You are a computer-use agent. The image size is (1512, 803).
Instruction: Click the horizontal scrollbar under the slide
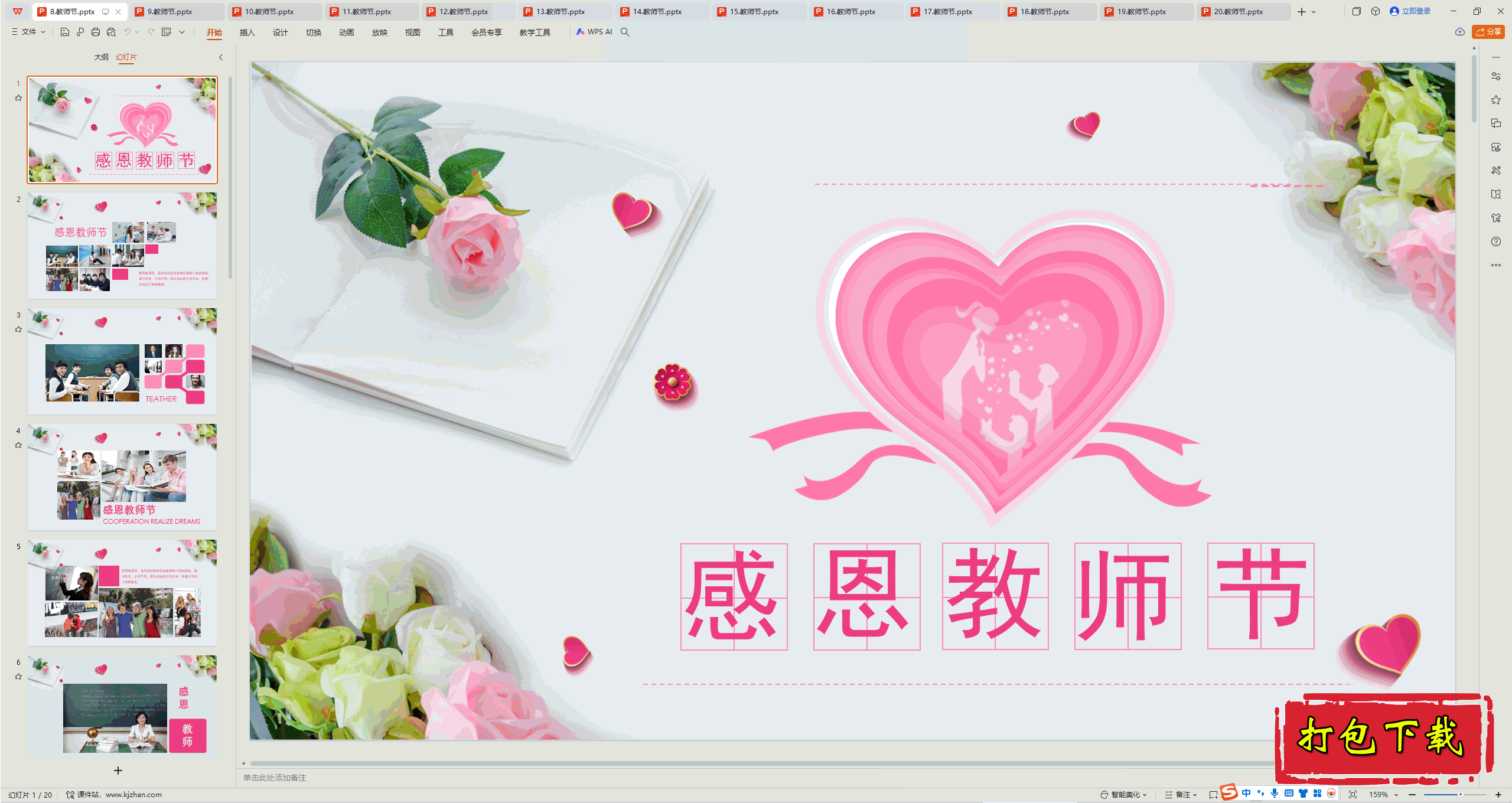762,763
